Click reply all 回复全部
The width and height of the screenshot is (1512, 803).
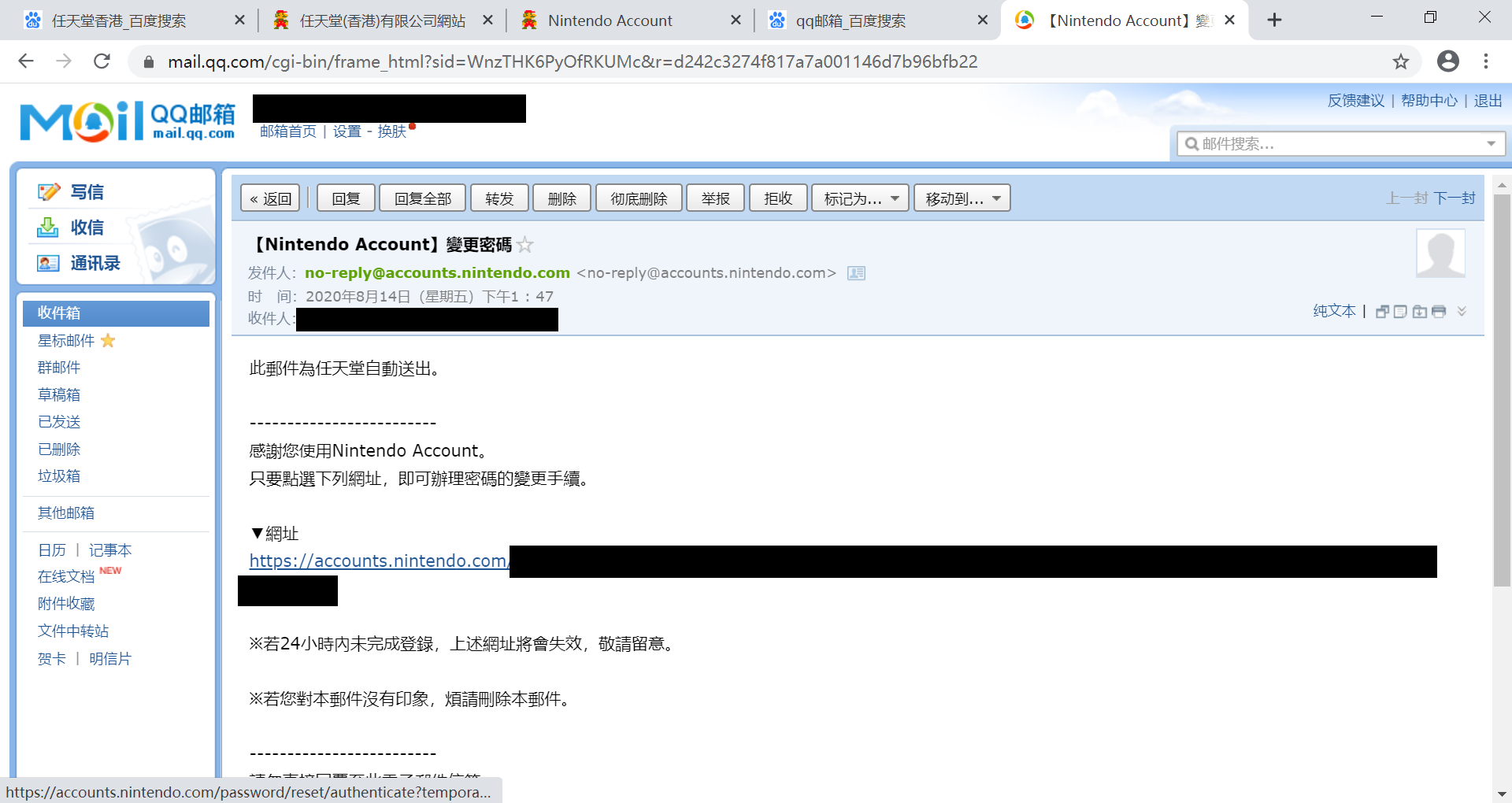point(423,198)
